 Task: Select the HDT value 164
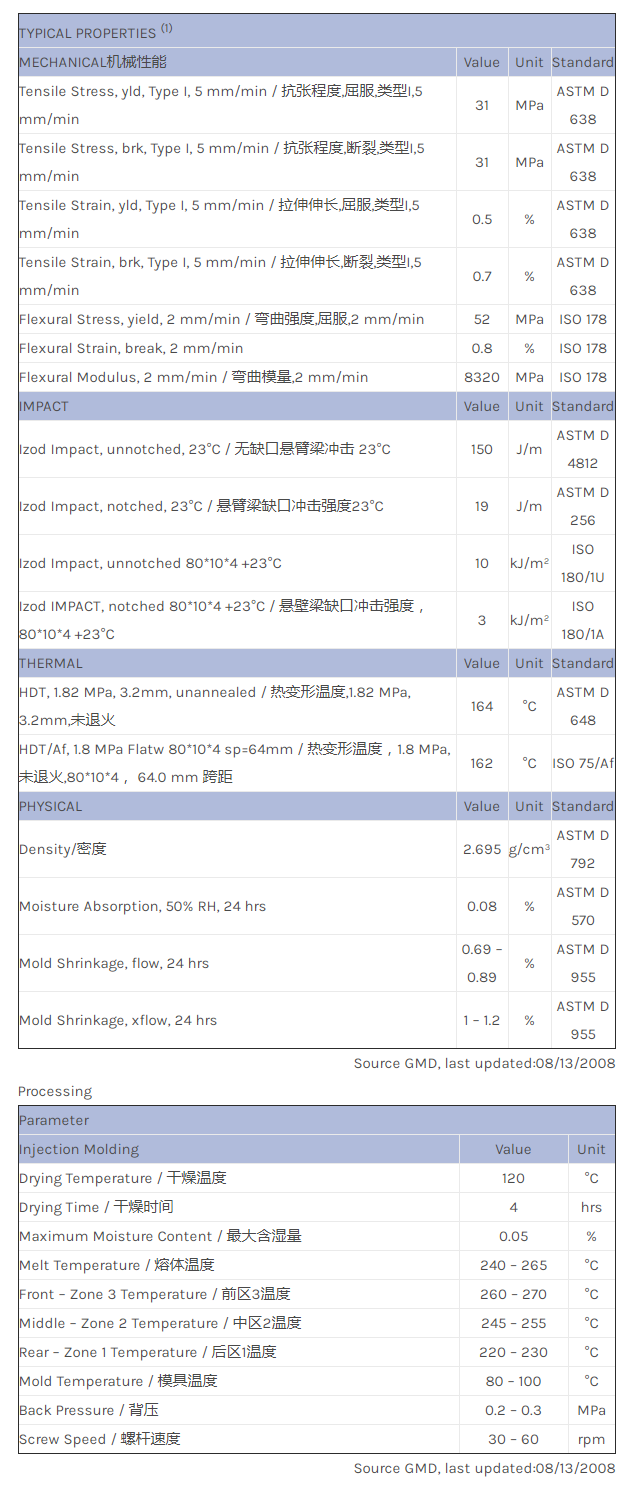point(482,706)
